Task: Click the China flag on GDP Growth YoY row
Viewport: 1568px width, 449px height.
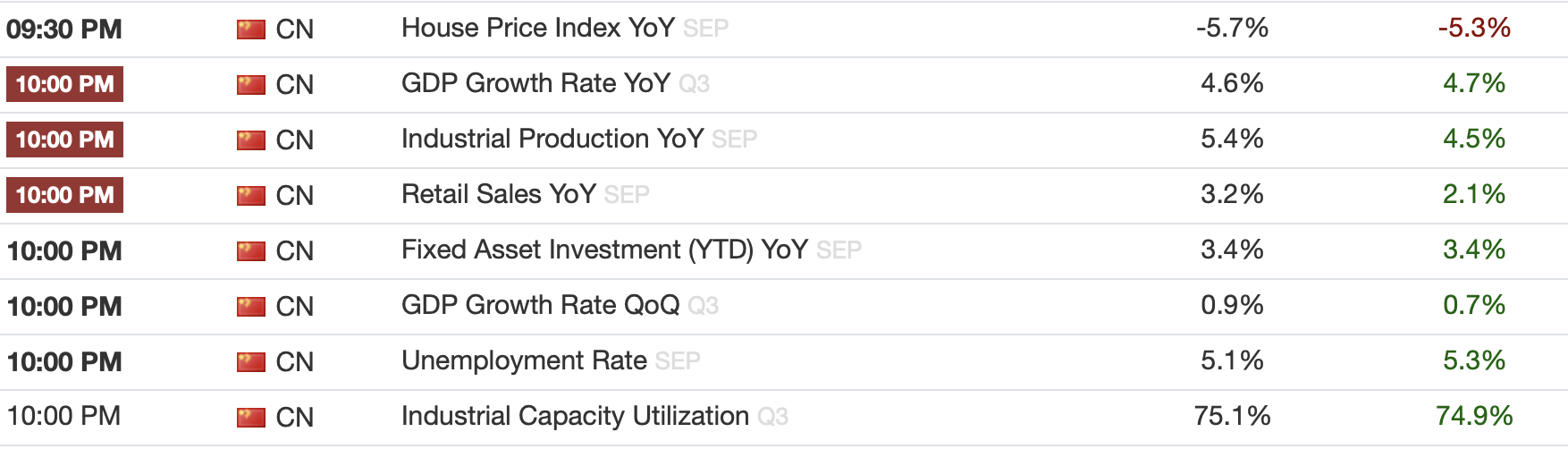Action: (x=251, y=85)
